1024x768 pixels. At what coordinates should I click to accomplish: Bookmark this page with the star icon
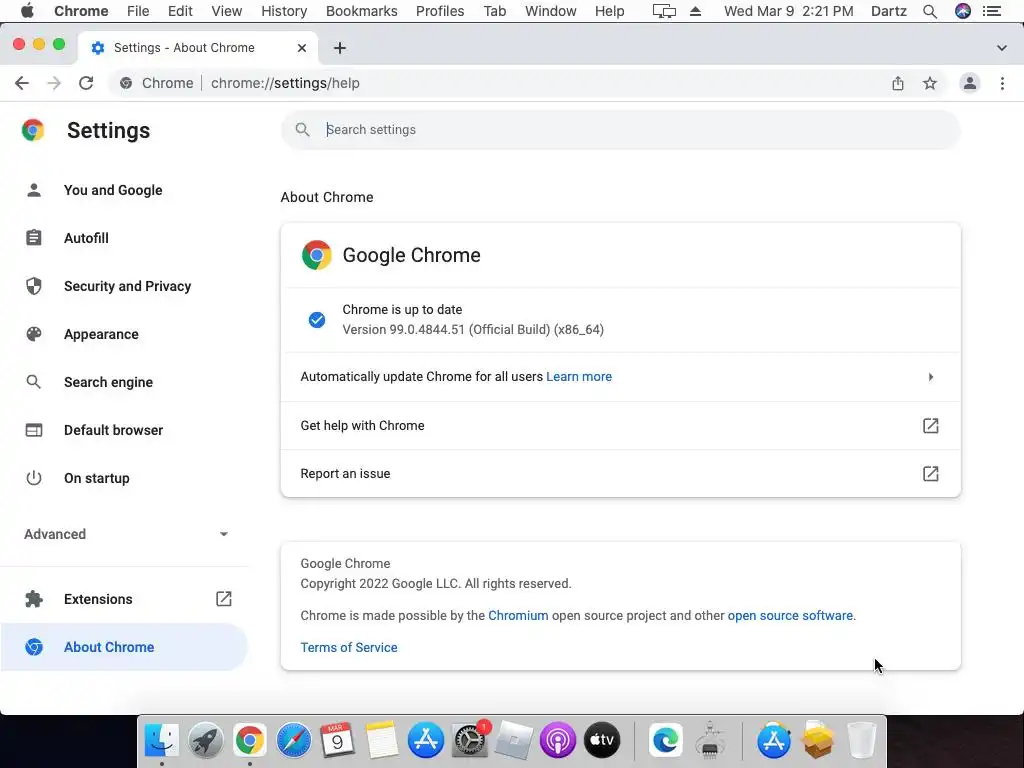(930, 83)
